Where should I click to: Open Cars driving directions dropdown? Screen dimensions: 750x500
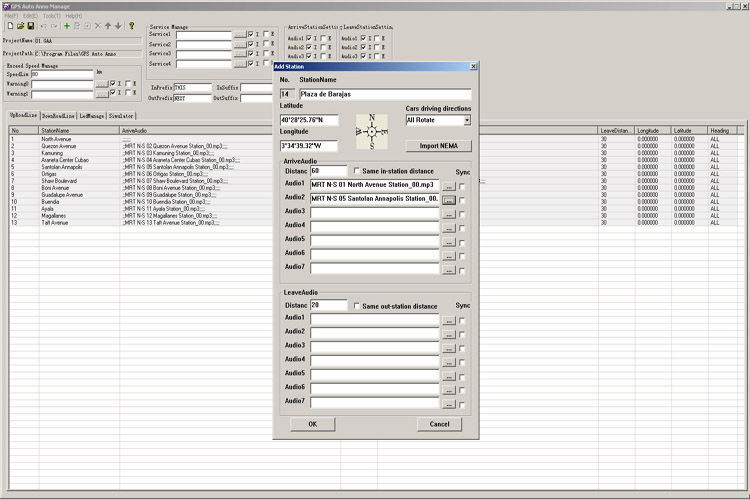[x=467, y=120]
